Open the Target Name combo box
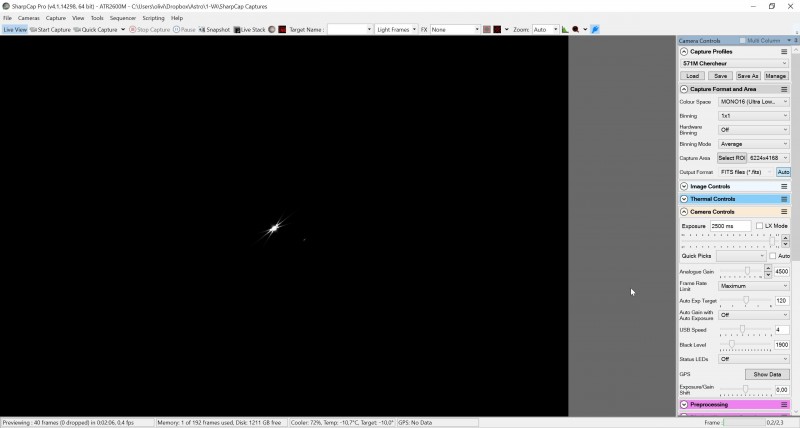 350,30
